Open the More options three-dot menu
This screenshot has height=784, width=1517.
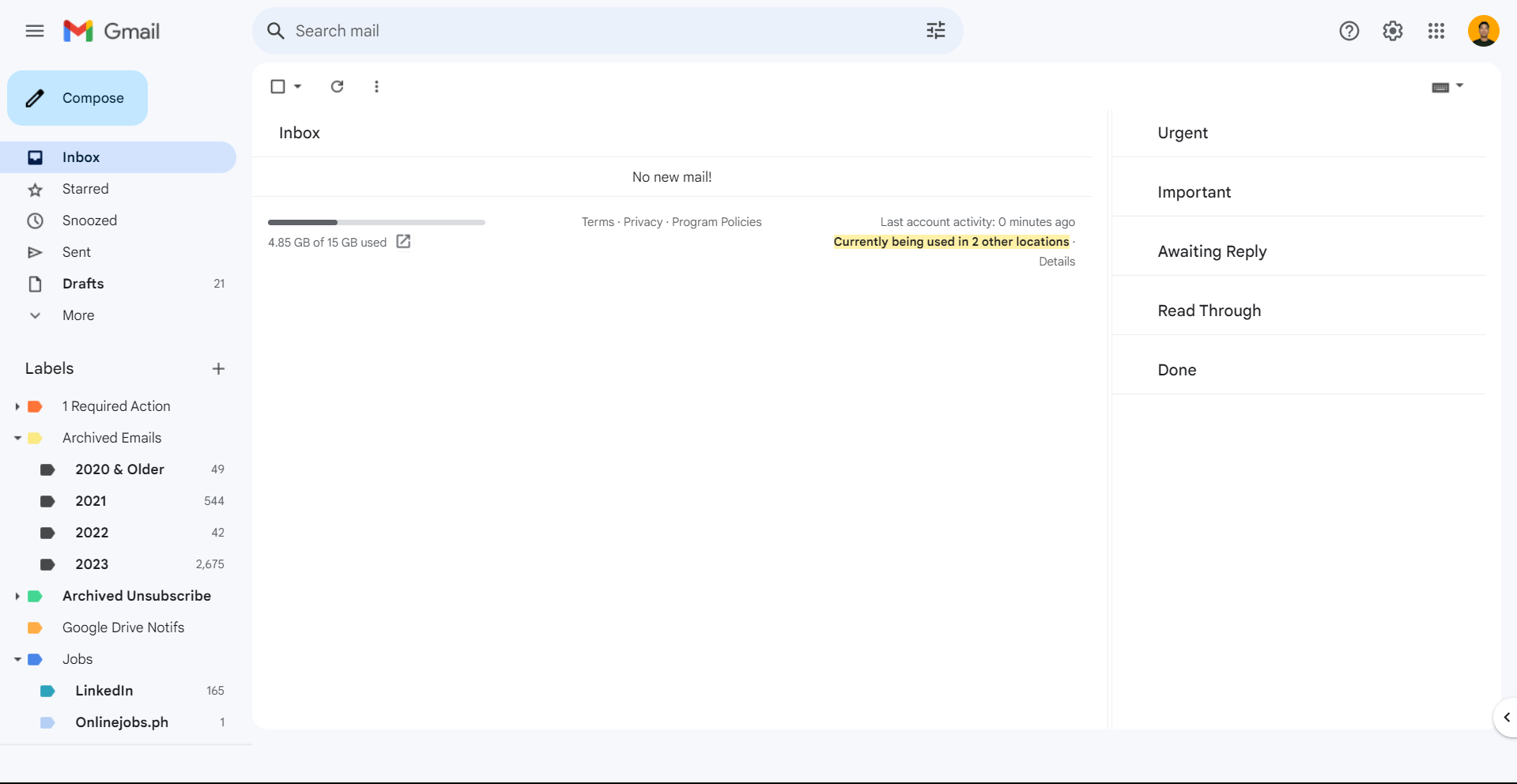pos(376,86)
